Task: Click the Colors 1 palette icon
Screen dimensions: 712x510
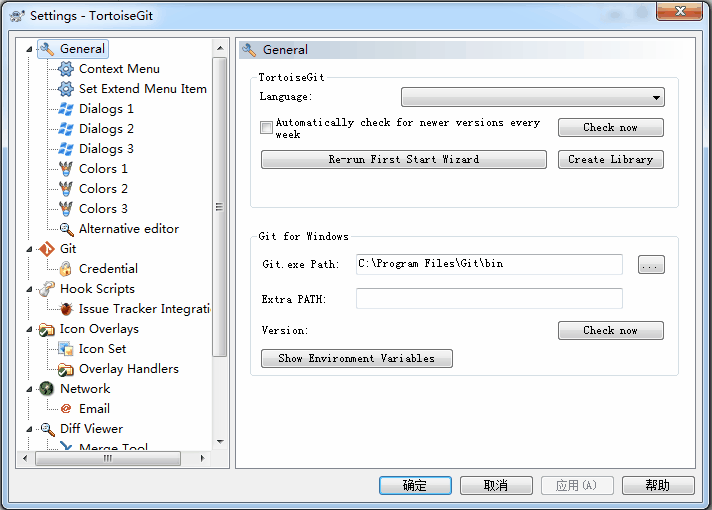Action: click(x=66, y=169)
